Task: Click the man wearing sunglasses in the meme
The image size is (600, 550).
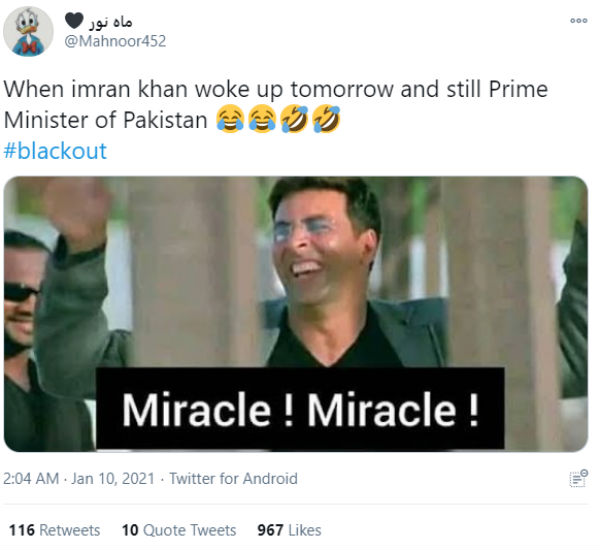Action: pos(22,300)
